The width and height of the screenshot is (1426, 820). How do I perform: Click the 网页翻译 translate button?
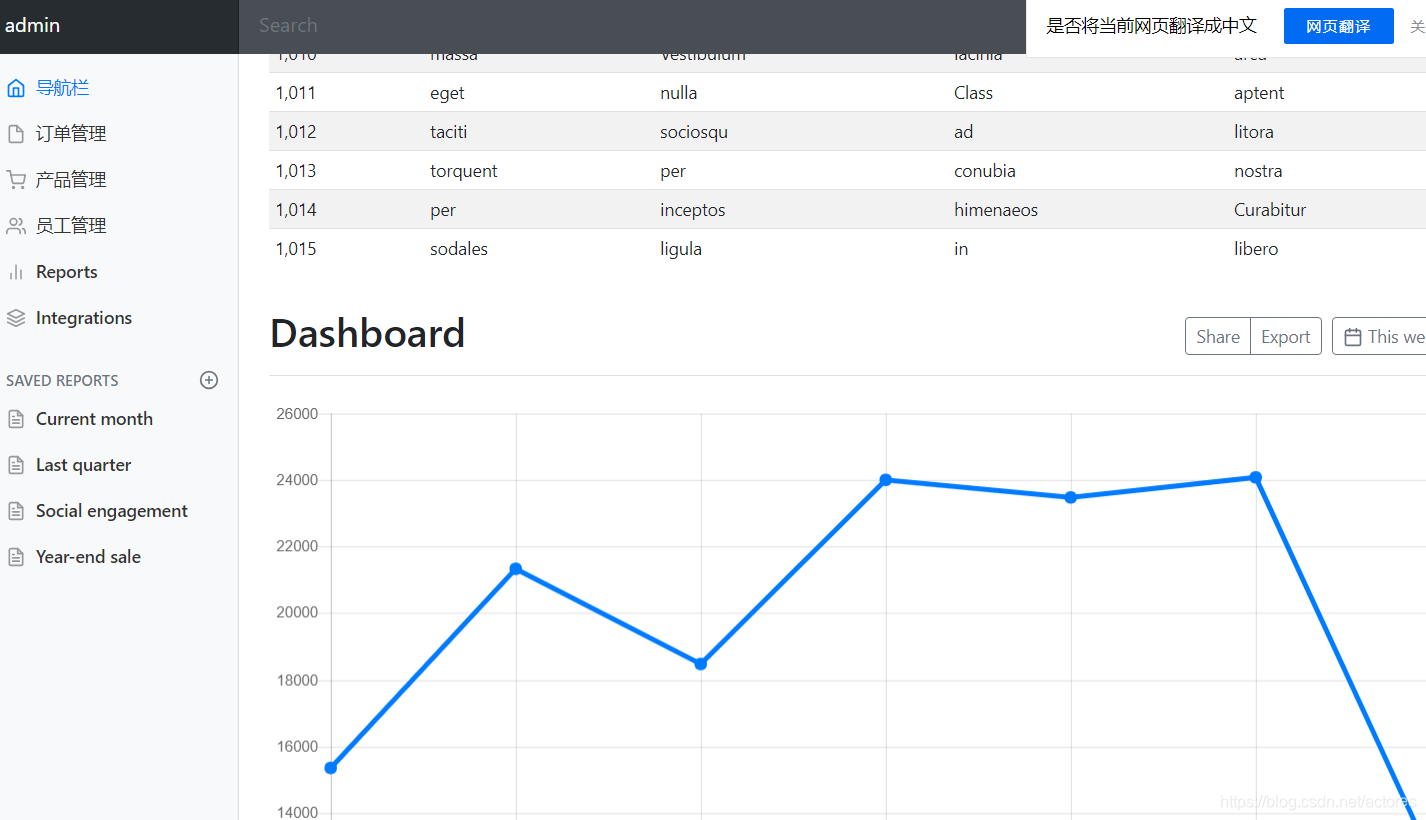(x=1338, y=27)
